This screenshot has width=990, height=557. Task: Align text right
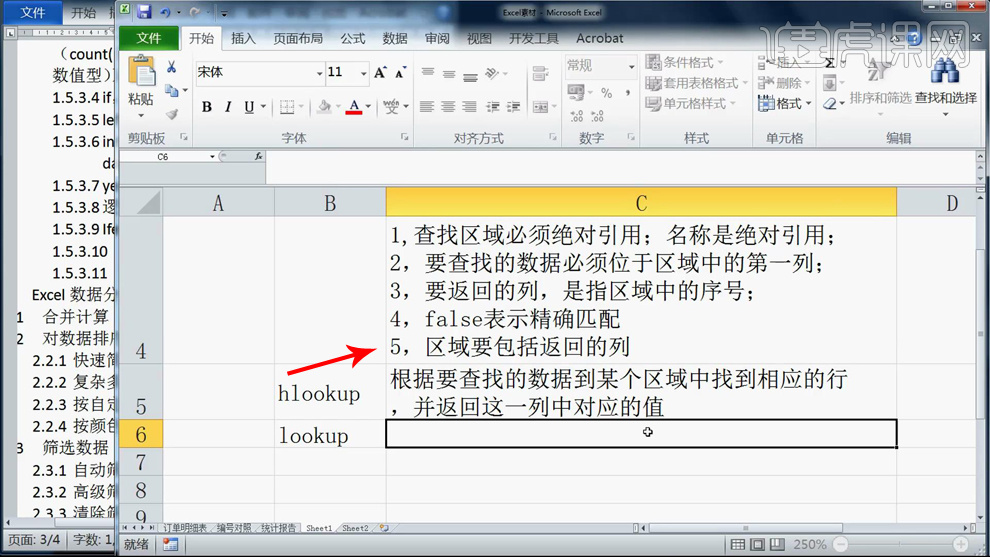pos(469,107)
